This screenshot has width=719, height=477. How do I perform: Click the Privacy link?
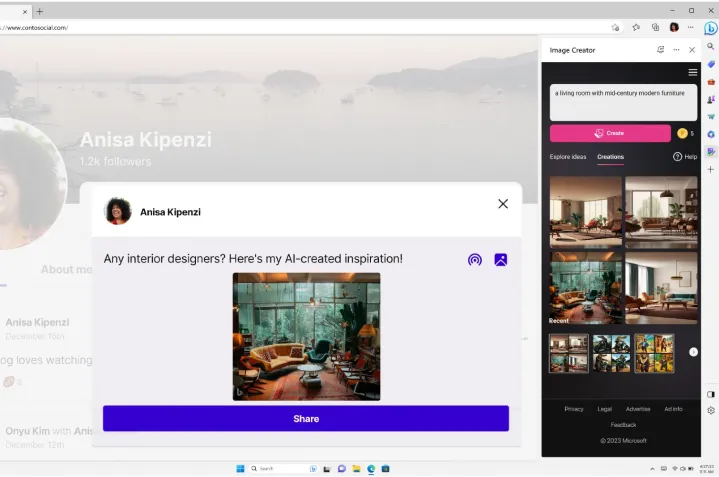pyautogui.click(x=574, y=409)
